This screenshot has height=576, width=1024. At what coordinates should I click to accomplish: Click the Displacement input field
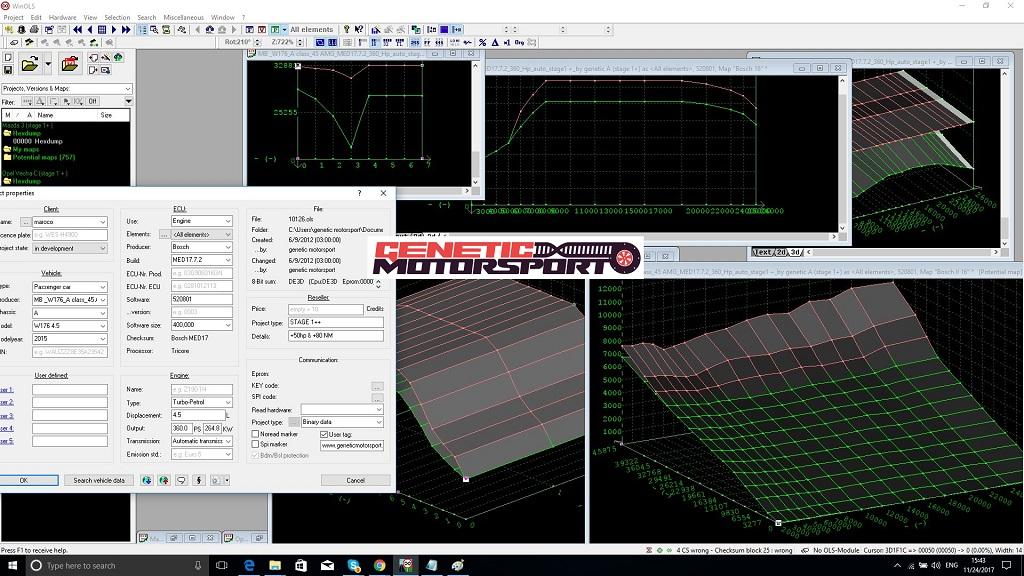click(196, 415)
